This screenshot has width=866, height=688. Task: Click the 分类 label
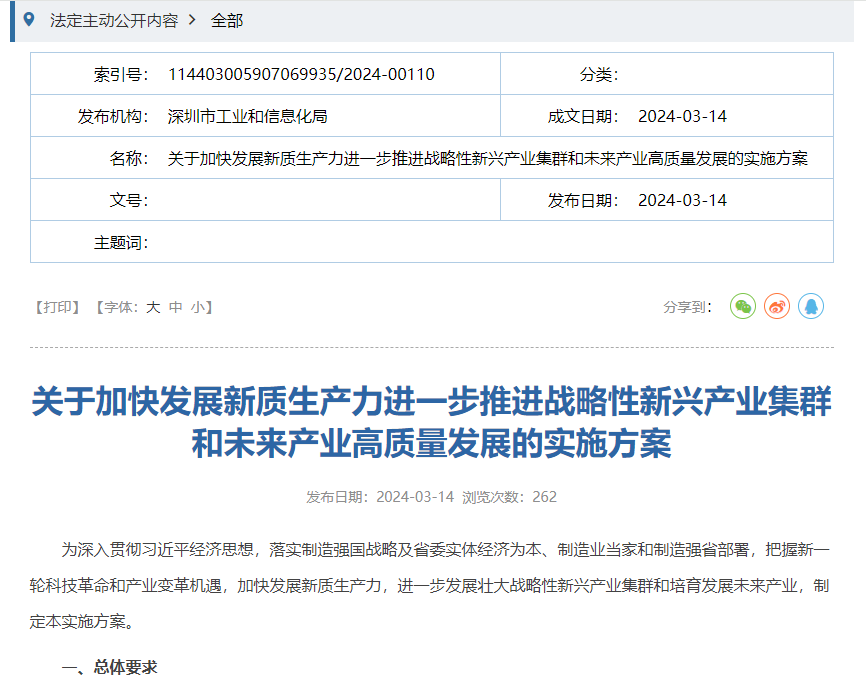coord(599,74)
